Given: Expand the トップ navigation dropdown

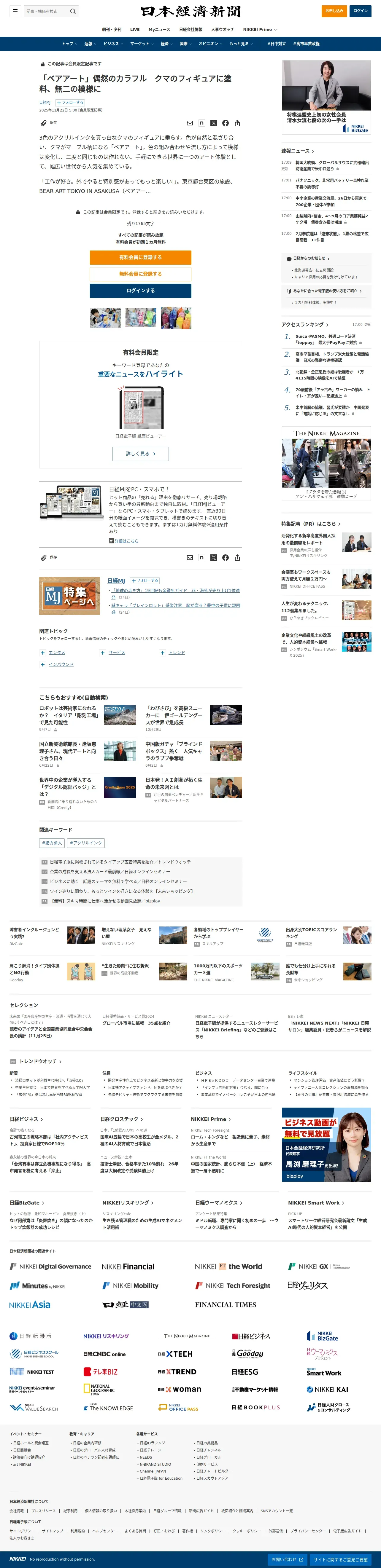Looking at the screenshot, I should click(x=69, y=44).
